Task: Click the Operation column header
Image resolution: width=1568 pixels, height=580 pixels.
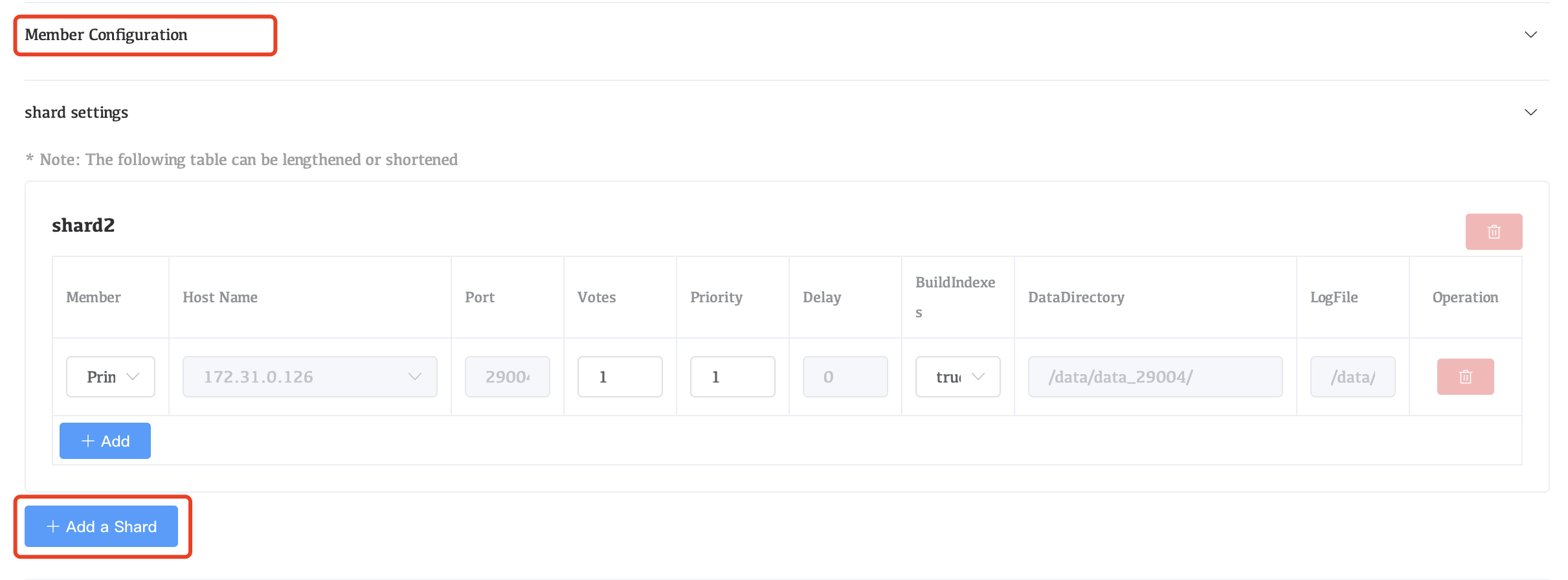Action: [x=1465, y=297]
